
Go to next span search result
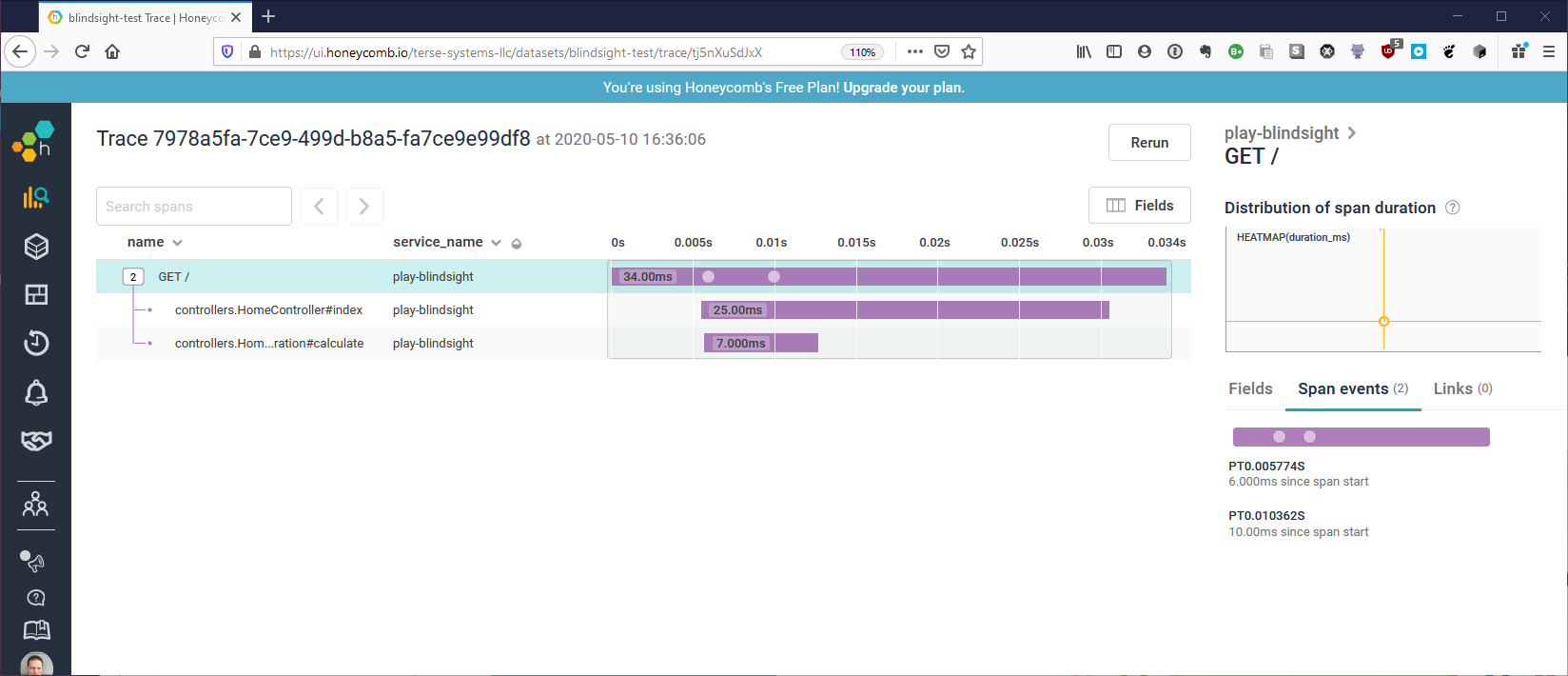(364, 206)
